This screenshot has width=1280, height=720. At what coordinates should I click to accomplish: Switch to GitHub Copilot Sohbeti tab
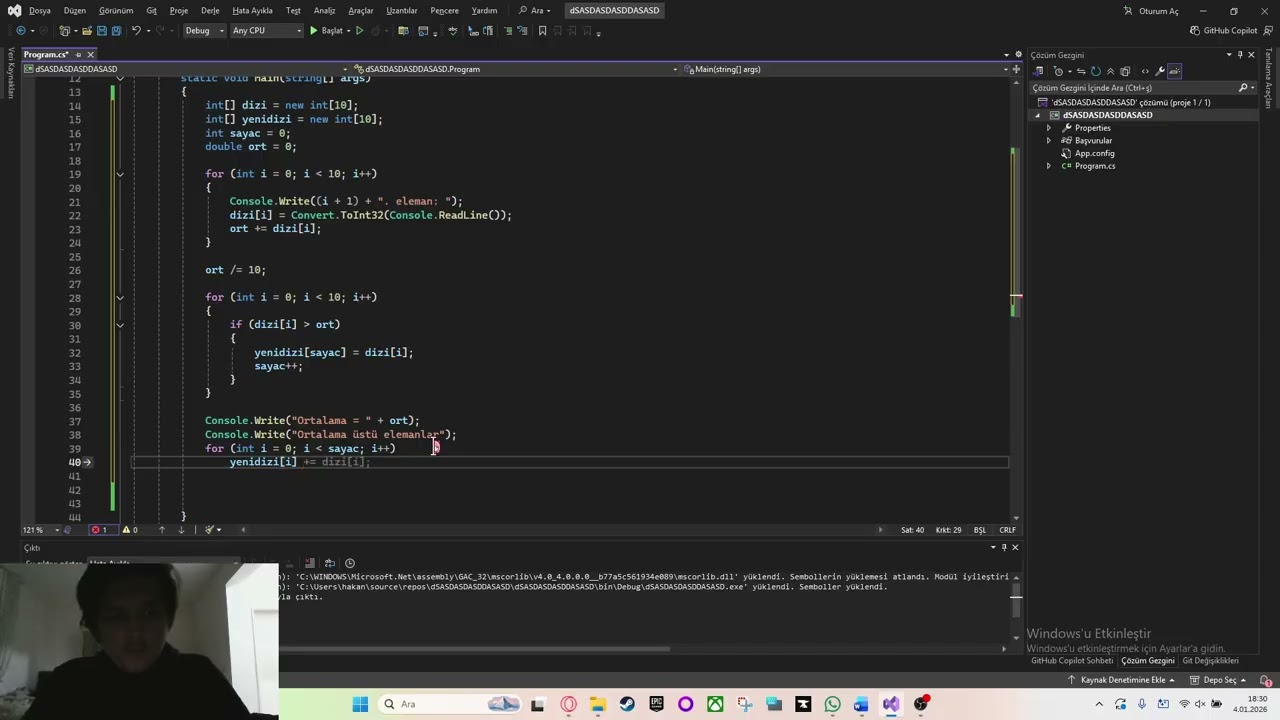(x=1072, y=661)
